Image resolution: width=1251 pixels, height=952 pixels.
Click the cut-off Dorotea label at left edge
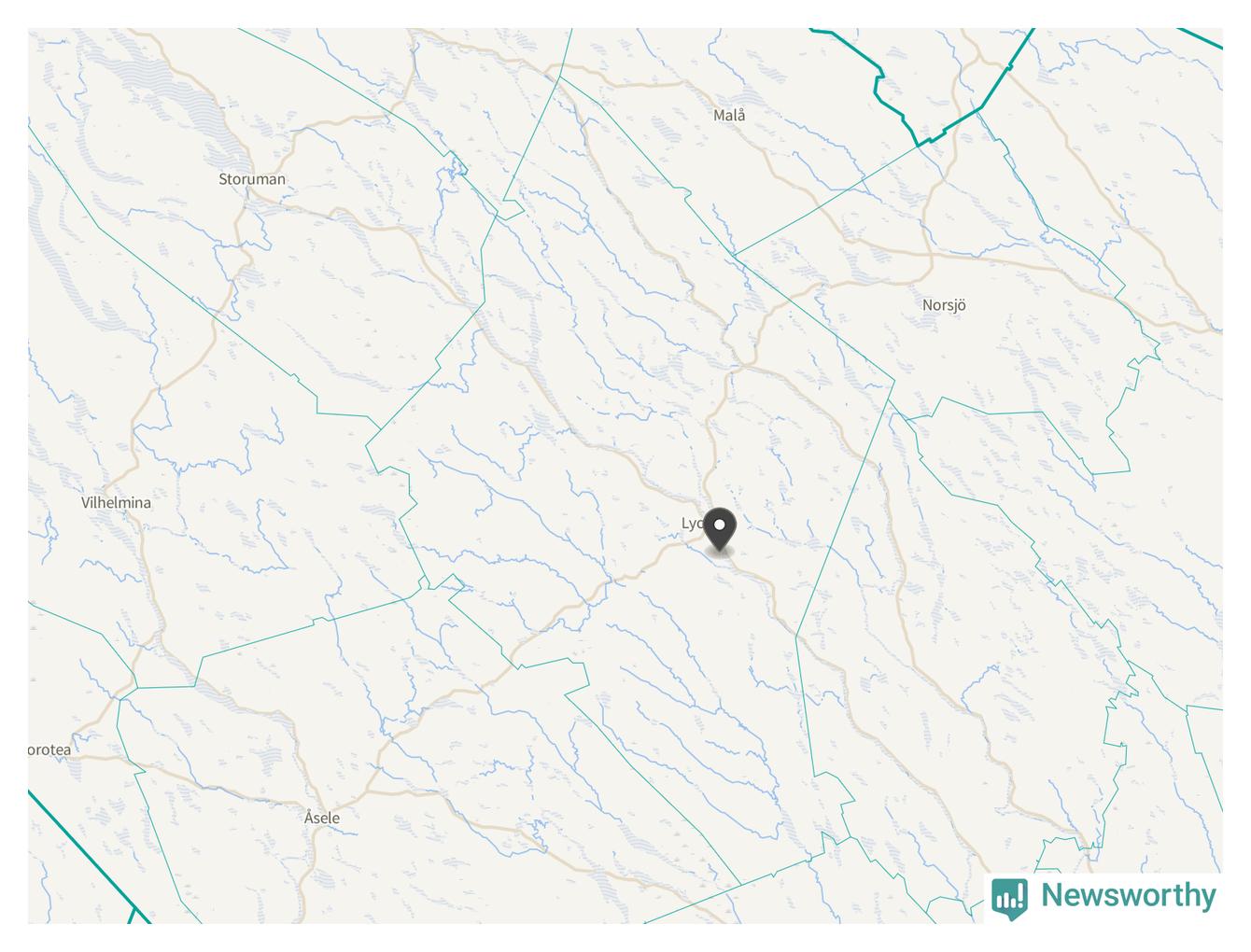click(x=49, y=749)
